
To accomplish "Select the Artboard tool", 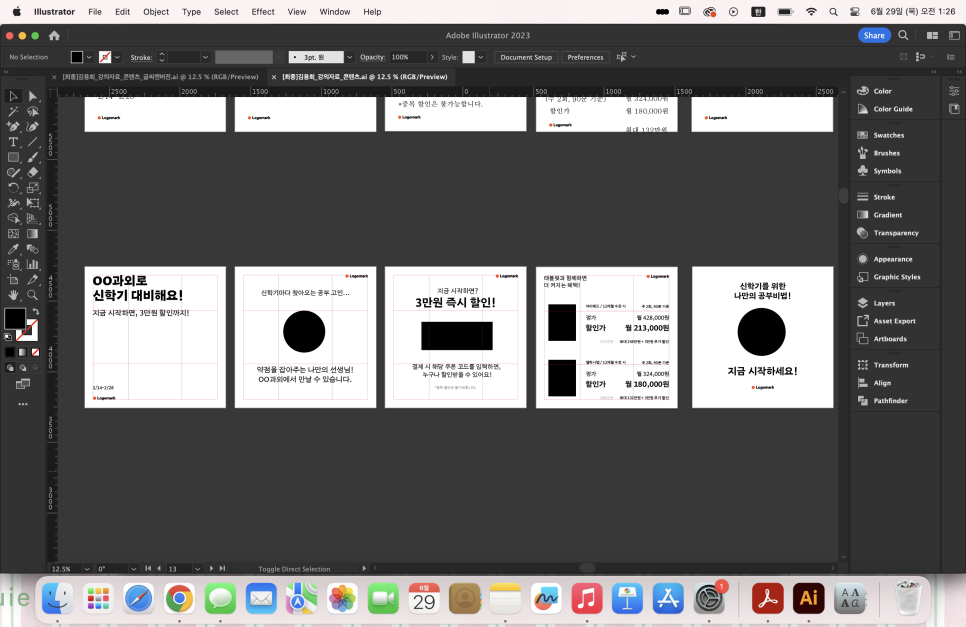I will coord(13,280).
